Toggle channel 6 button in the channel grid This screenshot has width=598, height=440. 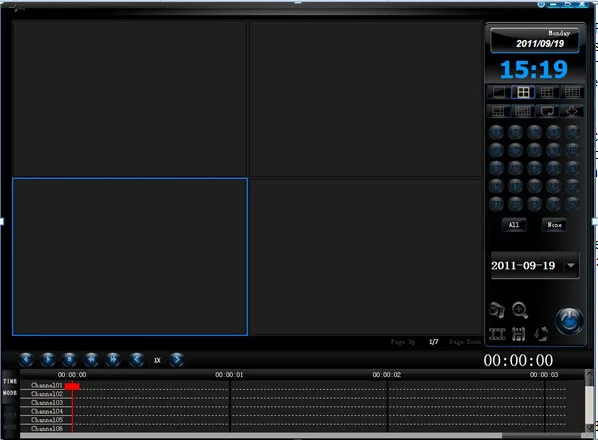[x=496, y=150]
